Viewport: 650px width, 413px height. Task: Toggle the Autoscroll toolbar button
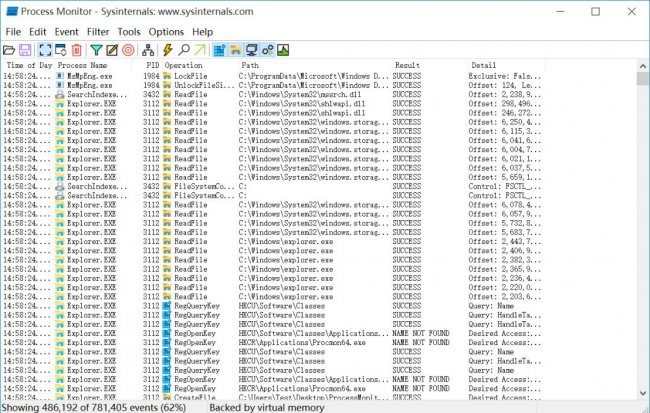[61, 50]
